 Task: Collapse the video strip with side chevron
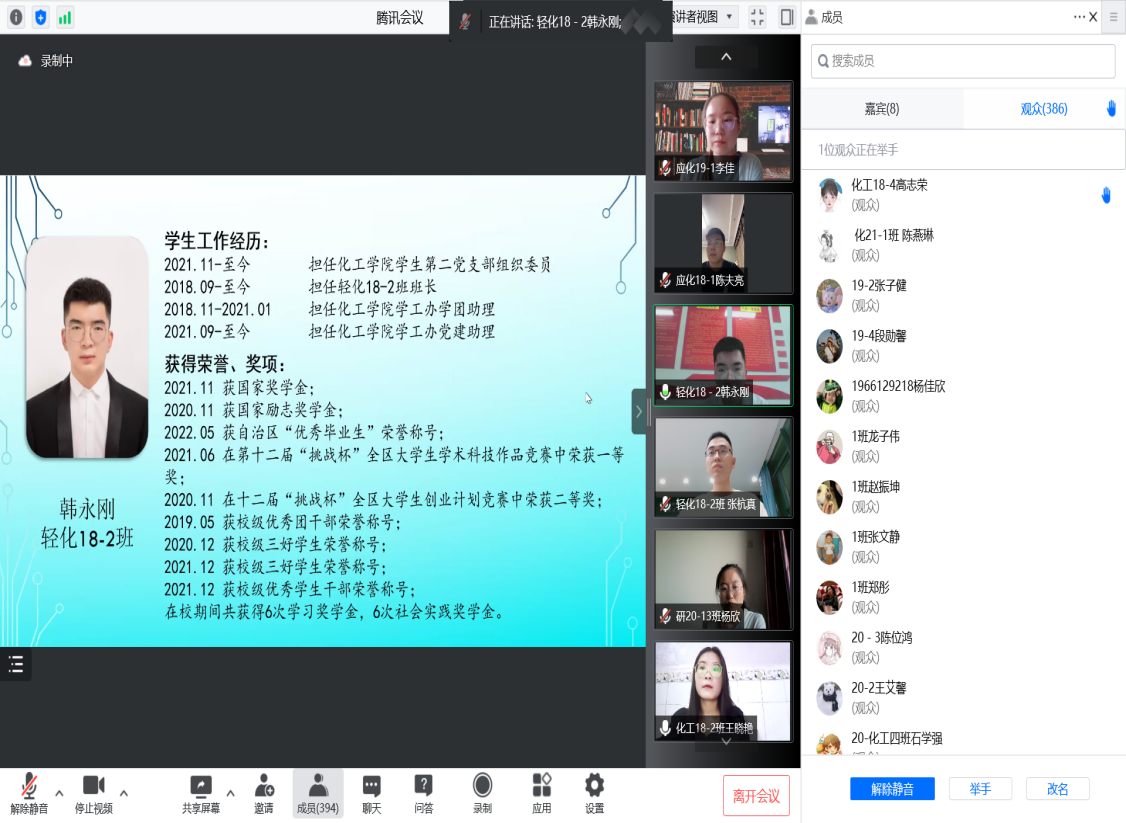click(638, 411)
